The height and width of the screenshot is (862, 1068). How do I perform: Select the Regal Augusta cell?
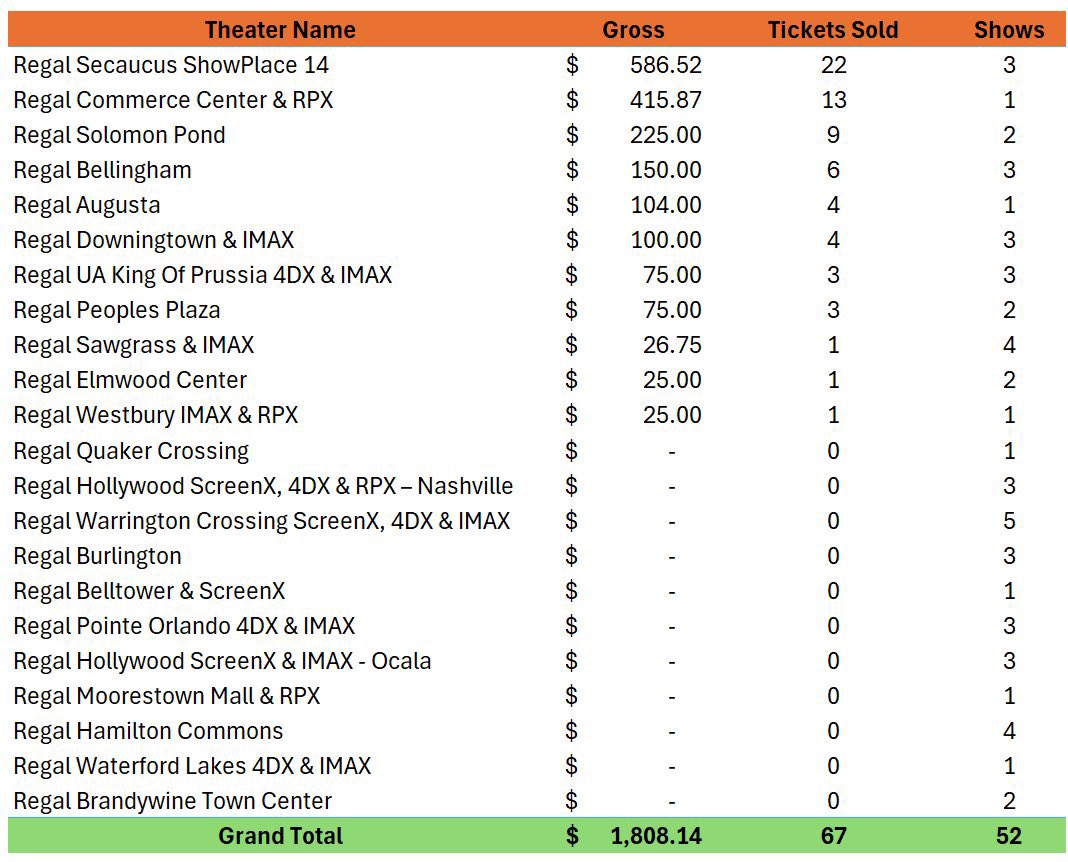pyautogui.click(x=87, y=205)
